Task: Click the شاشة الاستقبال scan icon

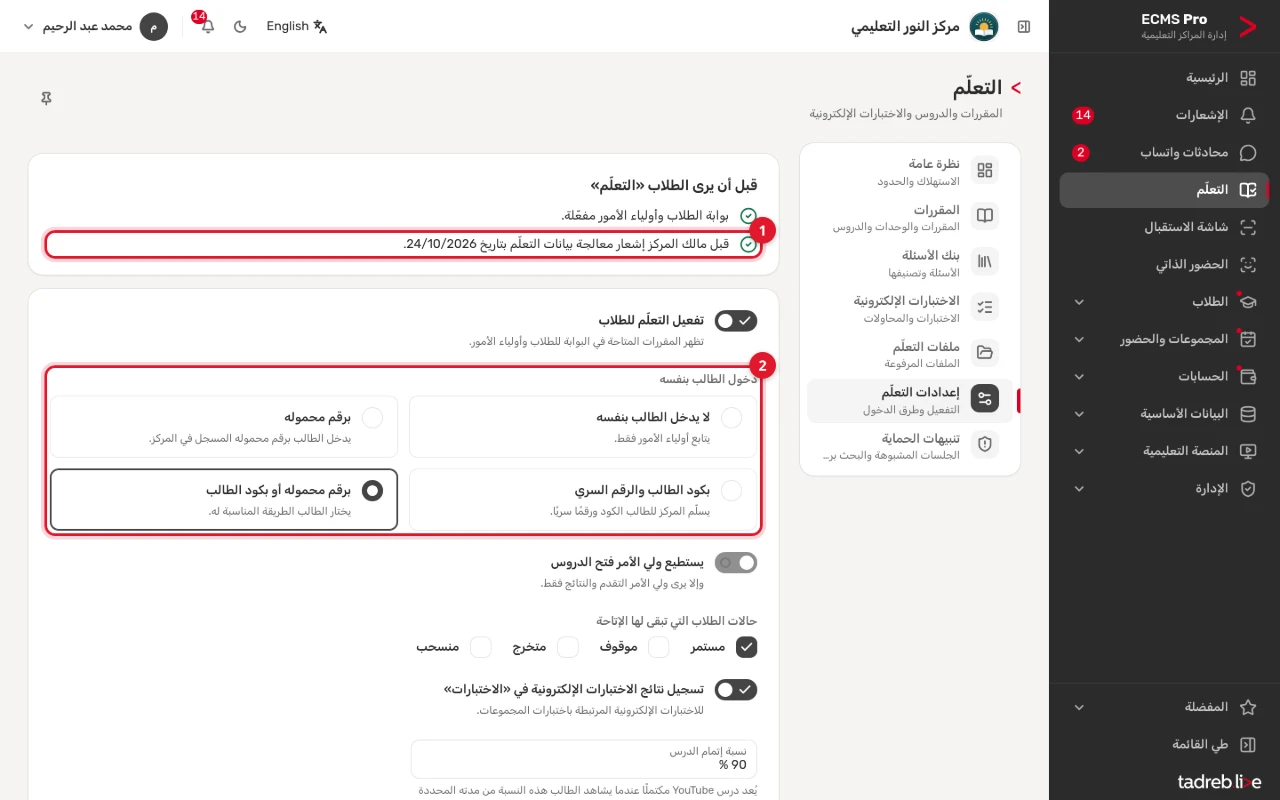Action: (x=1248, y=227)
